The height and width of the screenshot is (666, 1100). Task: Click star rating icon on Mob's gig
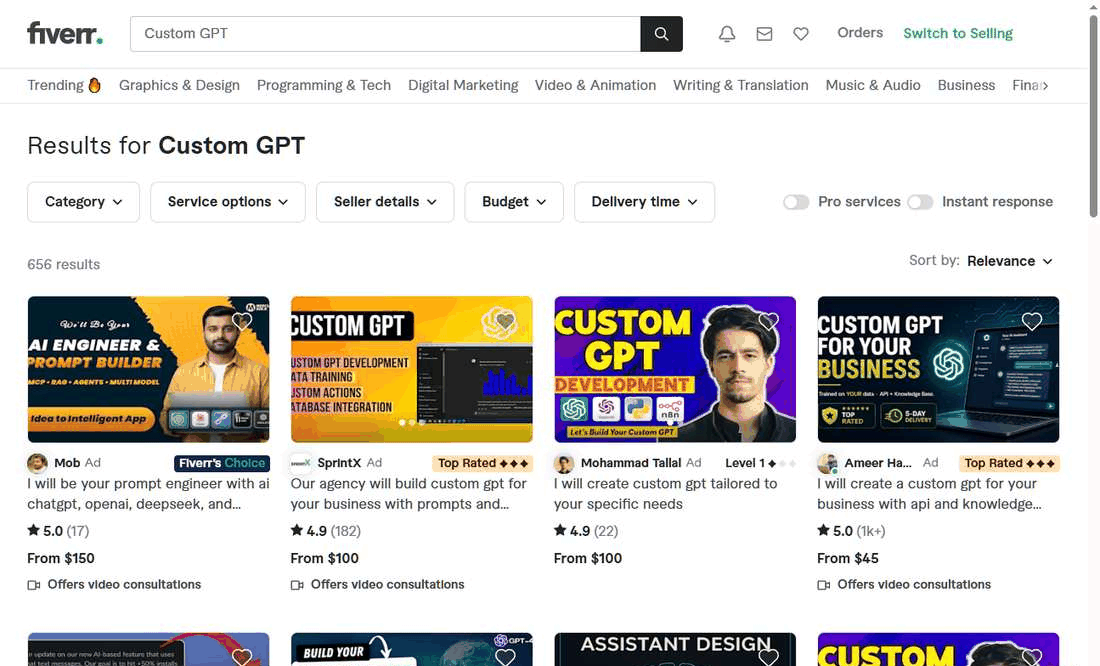(33, 531)
